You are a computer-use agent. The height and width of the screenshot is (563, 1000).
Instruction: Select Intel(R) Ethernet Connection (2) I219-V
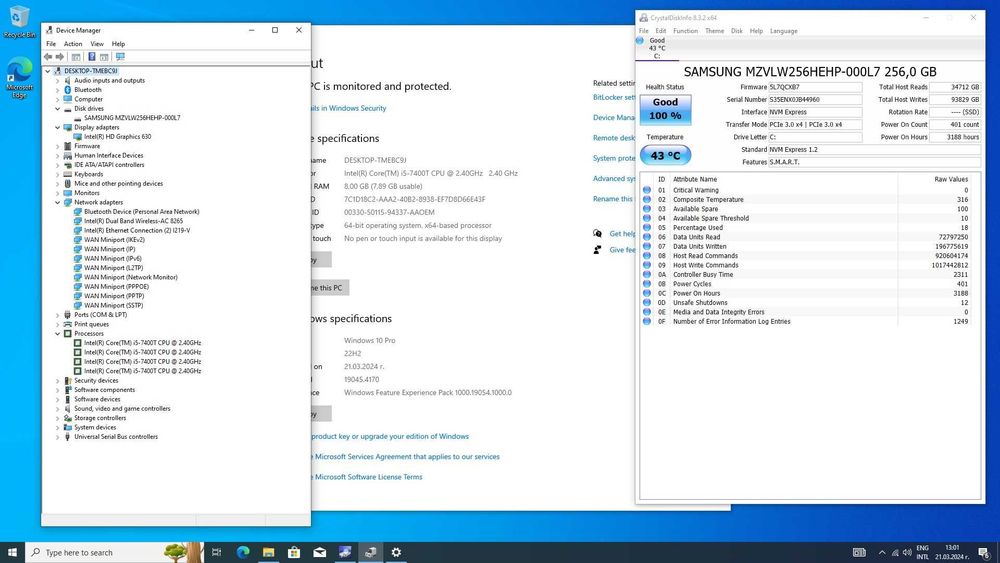pyautogui.click(x=136, y=230)
